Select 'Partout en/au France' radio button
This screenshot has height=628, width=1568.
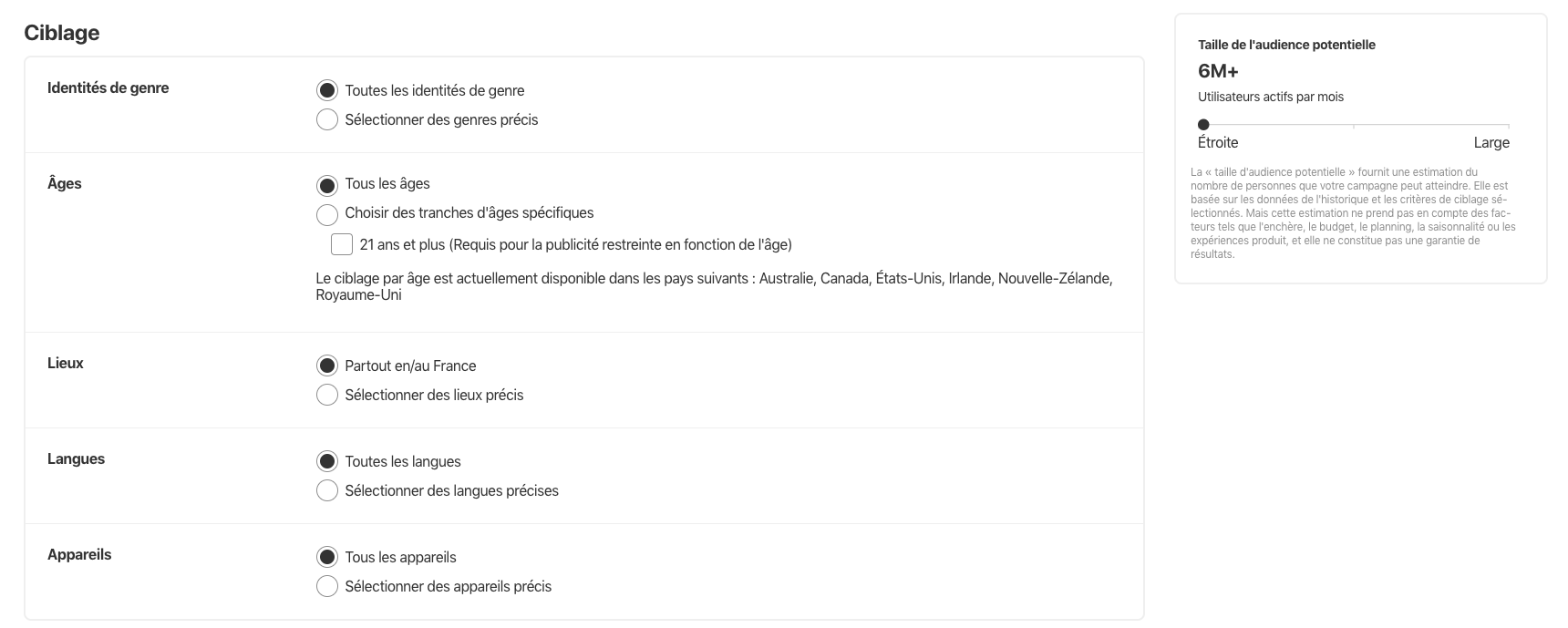(x=326, y=365)
